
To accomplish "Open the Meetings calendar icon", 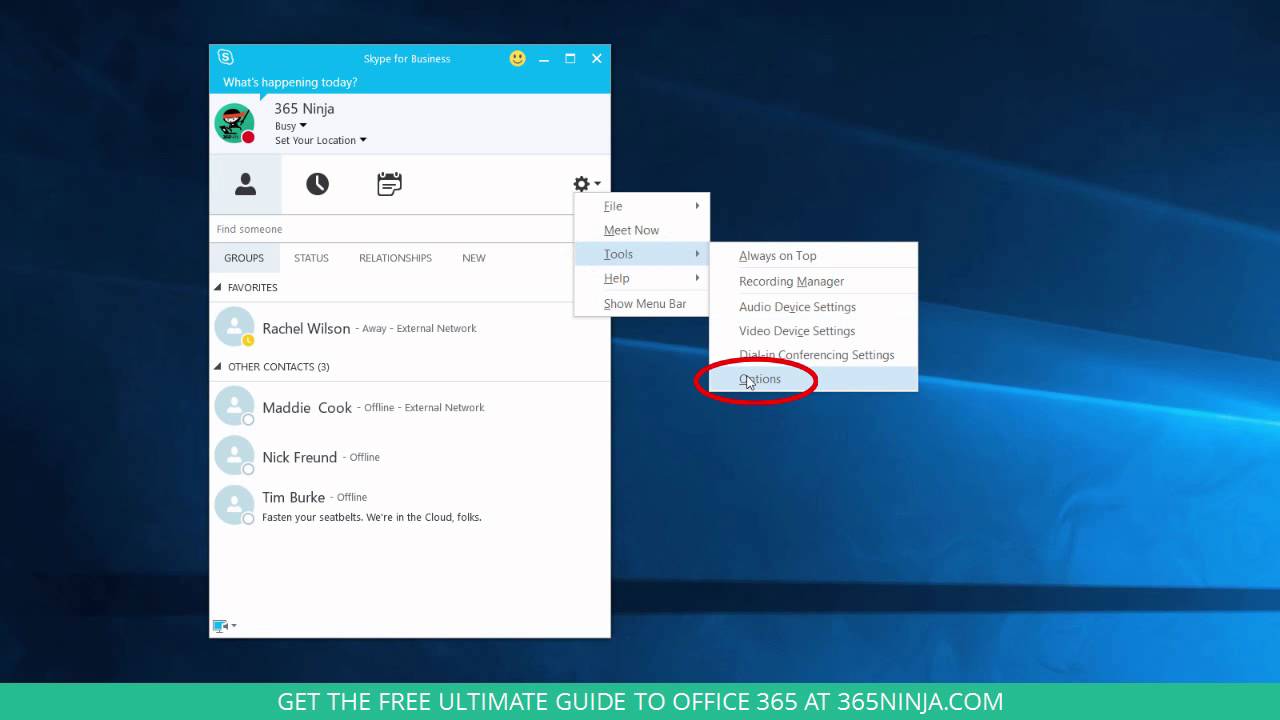I will click(389, 184).
